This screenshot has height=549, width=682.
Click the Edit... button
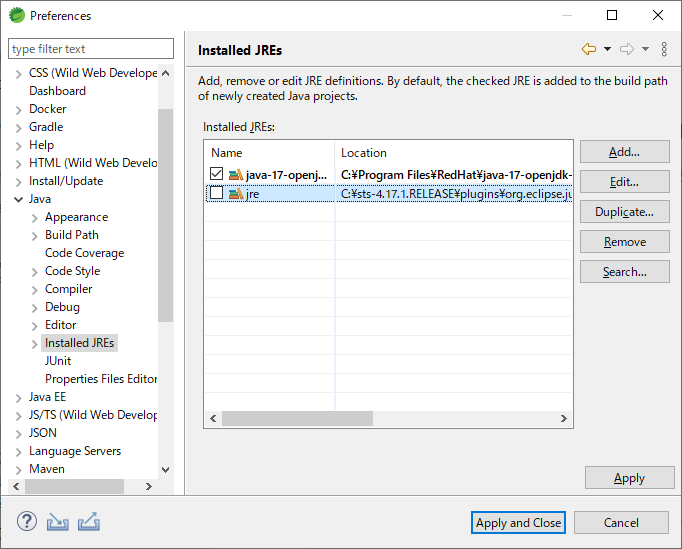[625, 182]
